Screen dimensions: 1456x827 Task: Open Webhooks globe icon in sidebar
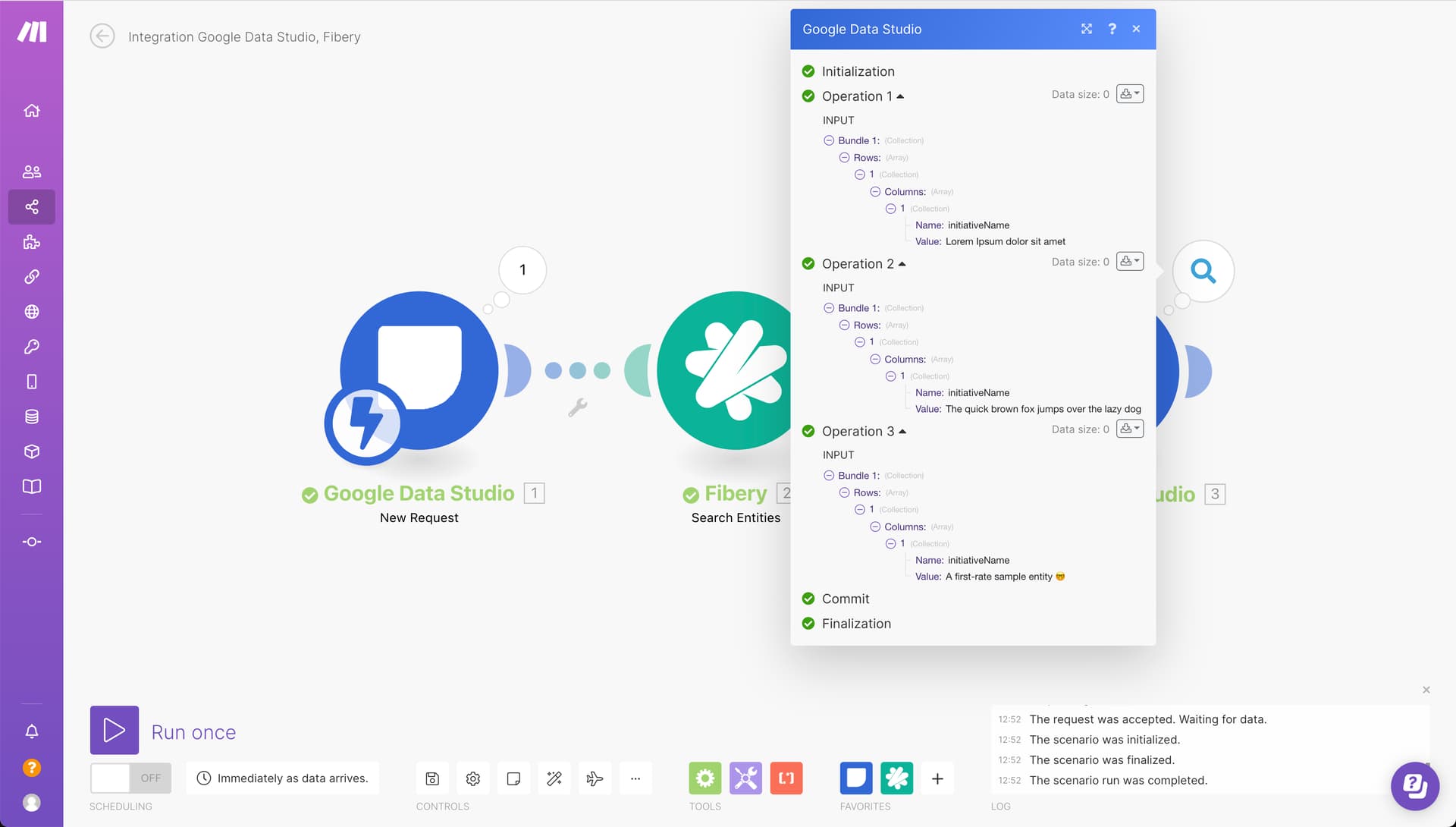(x=32, y=312)
